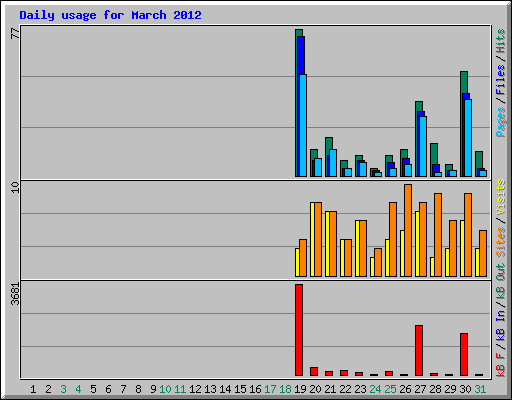Click day '31' on the x-axis

point(480,389)
